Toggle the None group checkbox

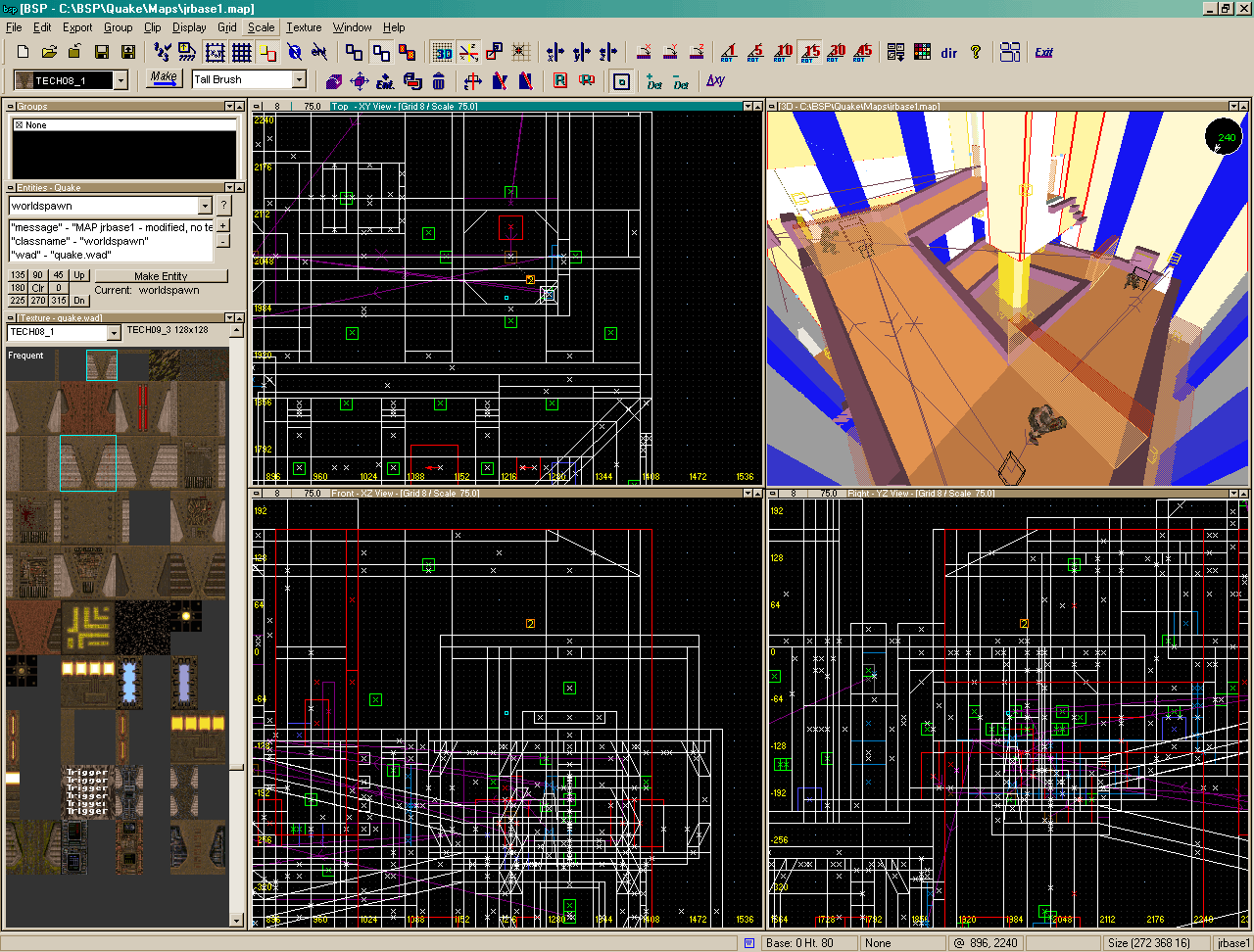point(19,125)
